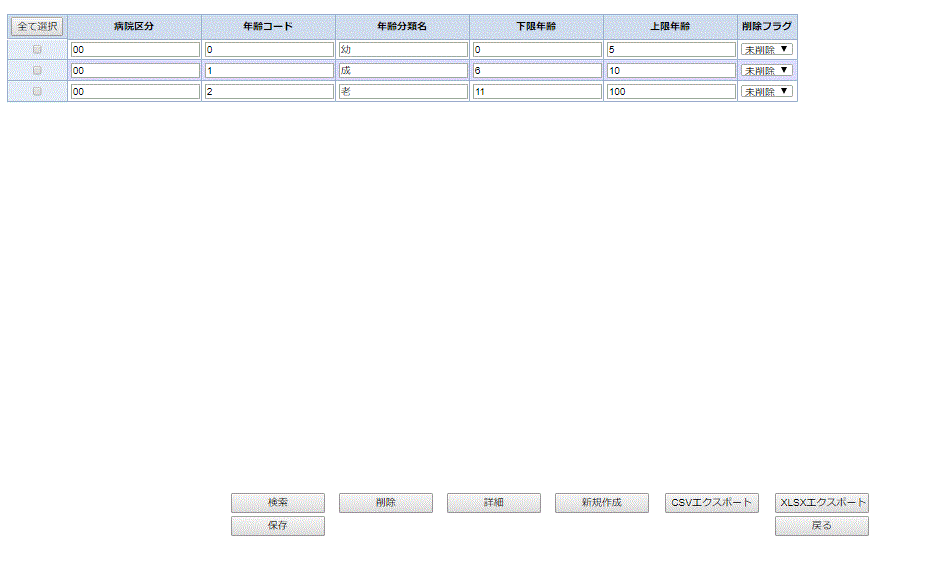
Task: Focus 下限年齢 field containing 6
Action: click(x=537, y=70)
